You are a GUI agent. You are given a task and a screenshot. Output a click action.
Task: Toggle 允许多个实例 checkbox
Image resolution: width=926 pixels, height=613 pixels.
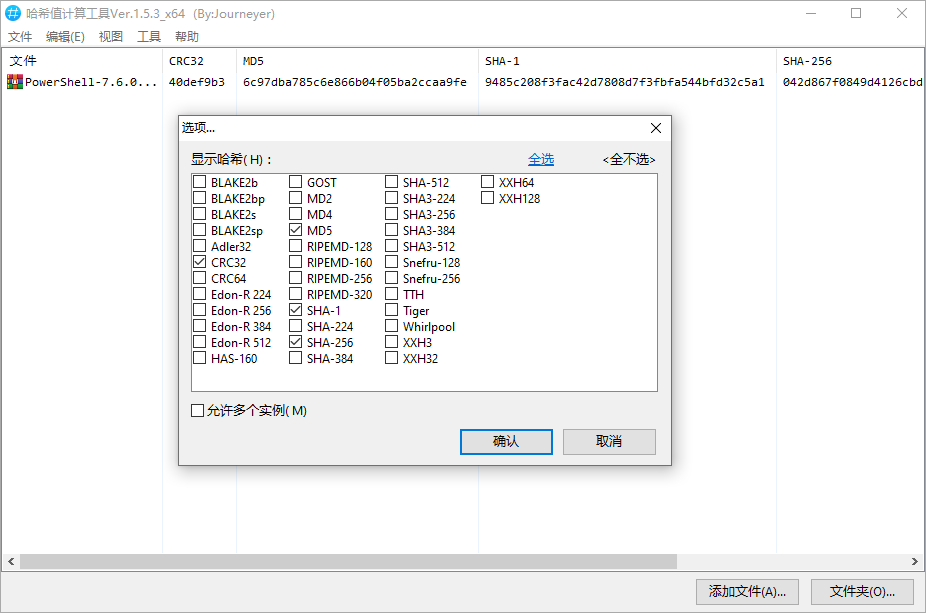coord(198,410)
